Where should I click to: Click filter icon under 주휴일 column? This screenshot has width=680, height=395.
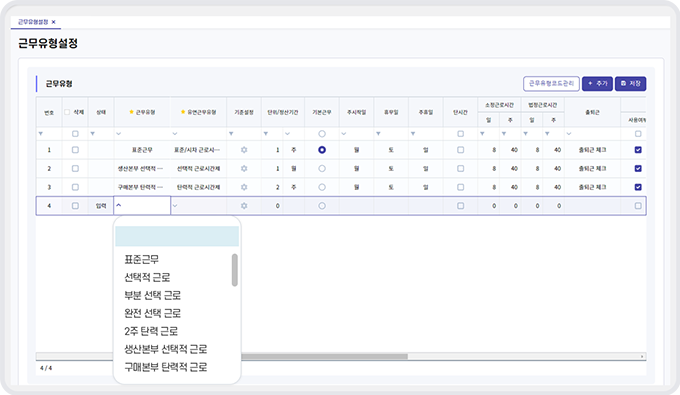pos(413,134)
